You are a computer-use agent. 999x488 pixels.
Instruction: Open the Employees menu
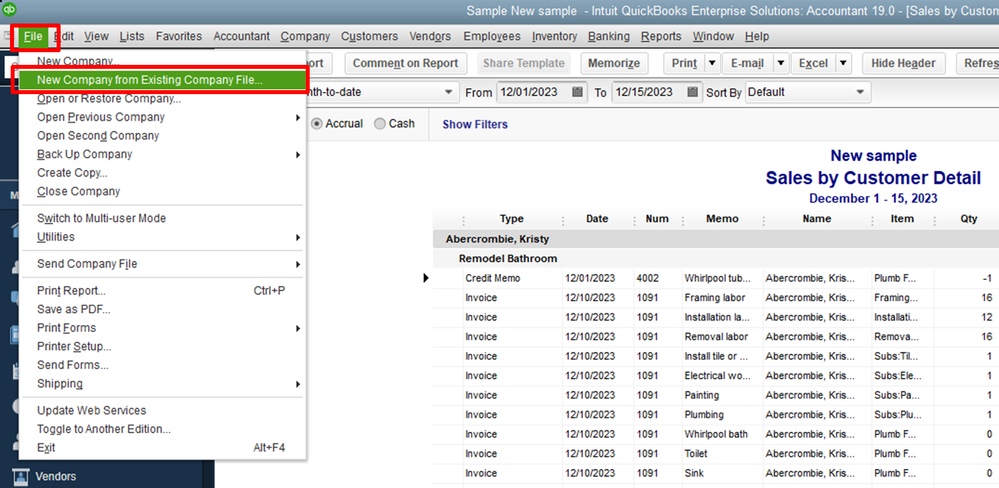pos(492,36)
